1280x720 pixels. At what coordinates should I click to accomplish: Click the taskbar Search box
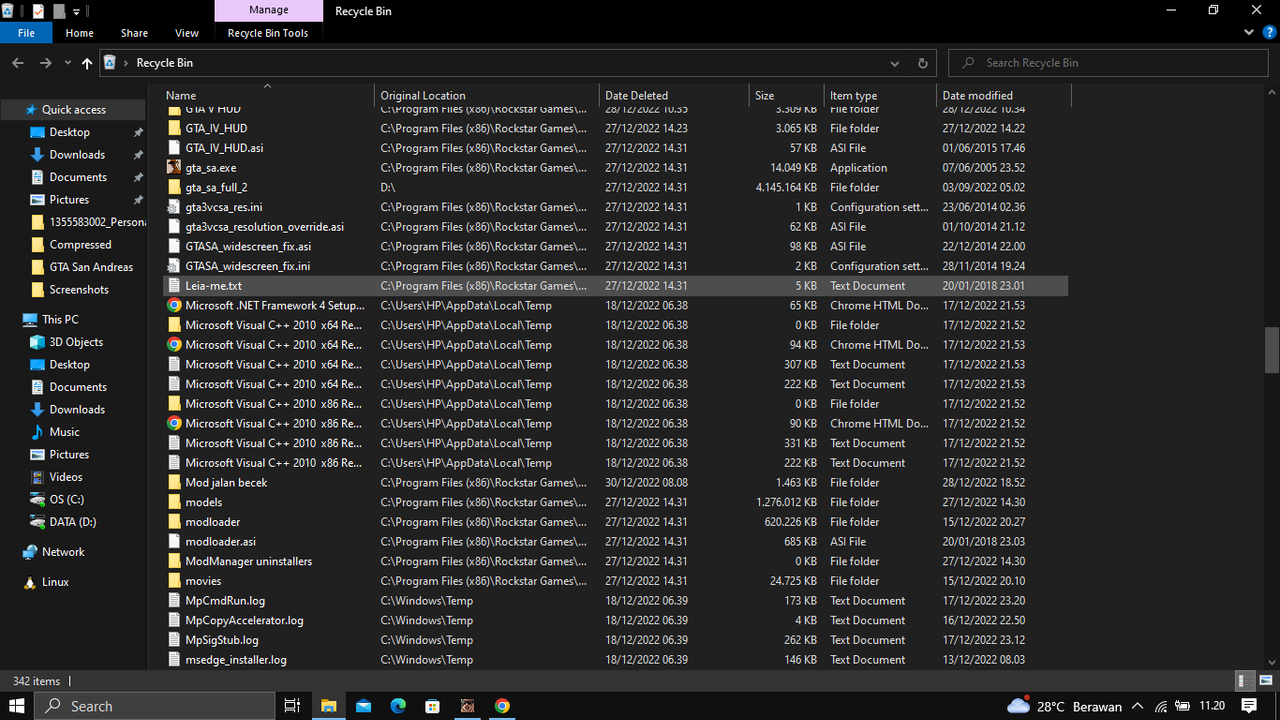click(x=155, y=706)
